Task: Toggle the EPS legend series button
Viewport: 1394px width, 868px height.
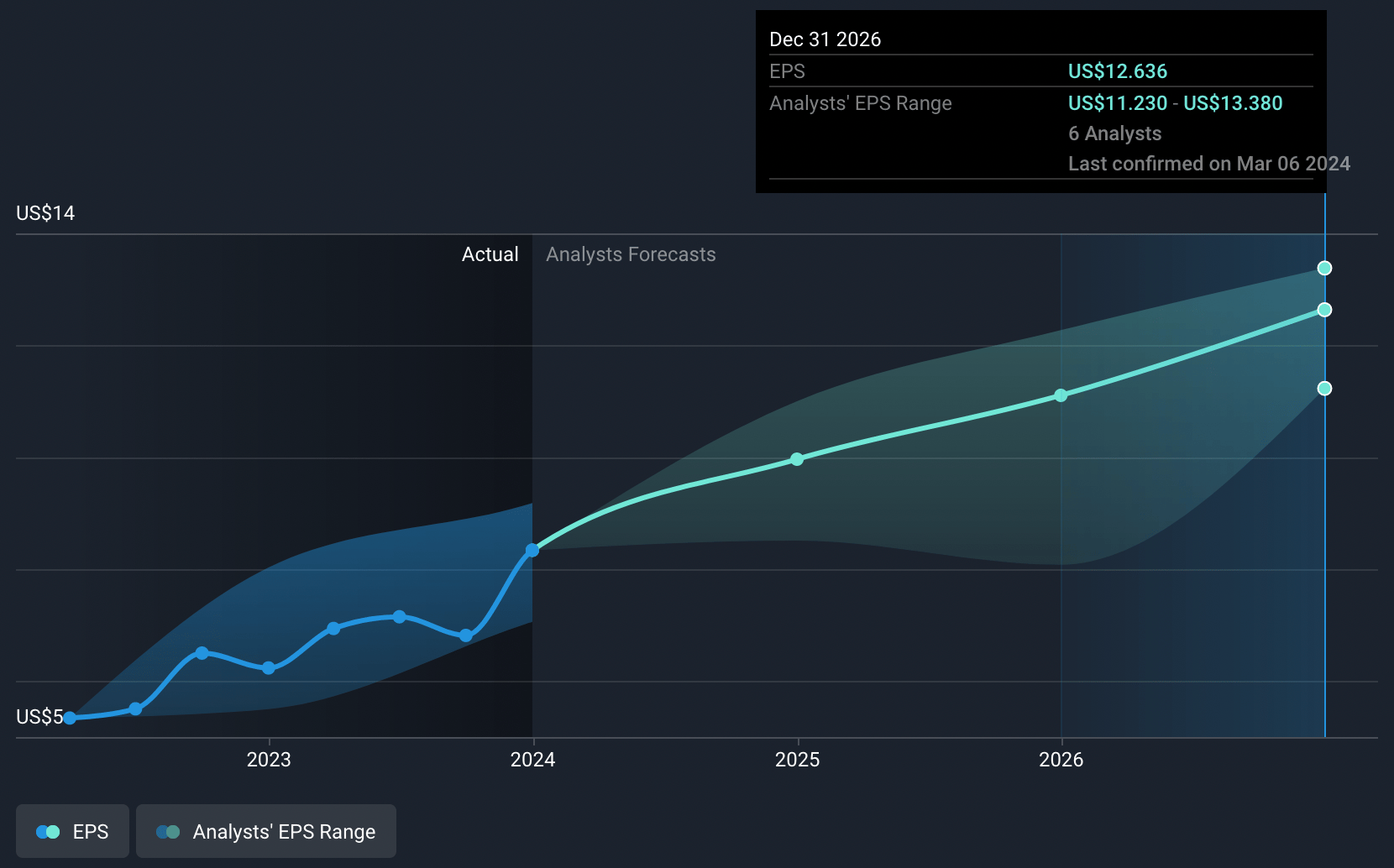Action: pos(73,831)
